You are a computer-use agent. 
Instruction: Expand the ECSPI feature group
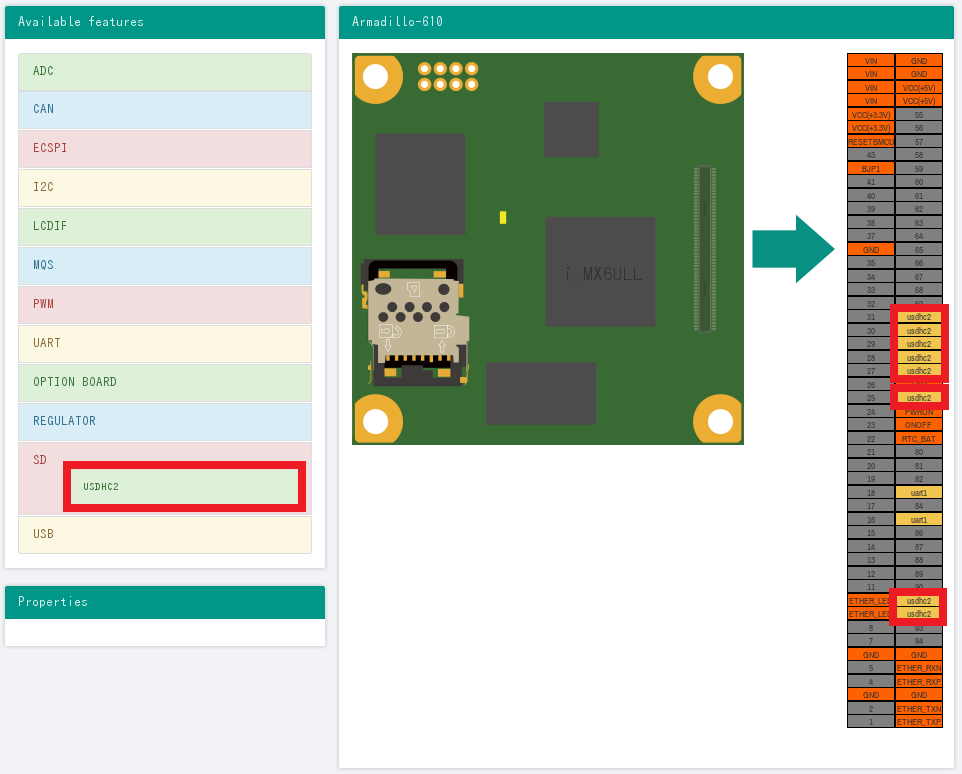point(164,149)
